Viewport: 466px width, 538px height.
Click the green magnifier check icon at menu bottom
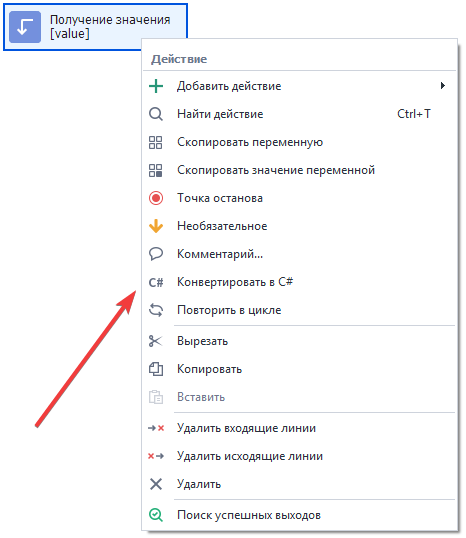(x=156, y=515)
